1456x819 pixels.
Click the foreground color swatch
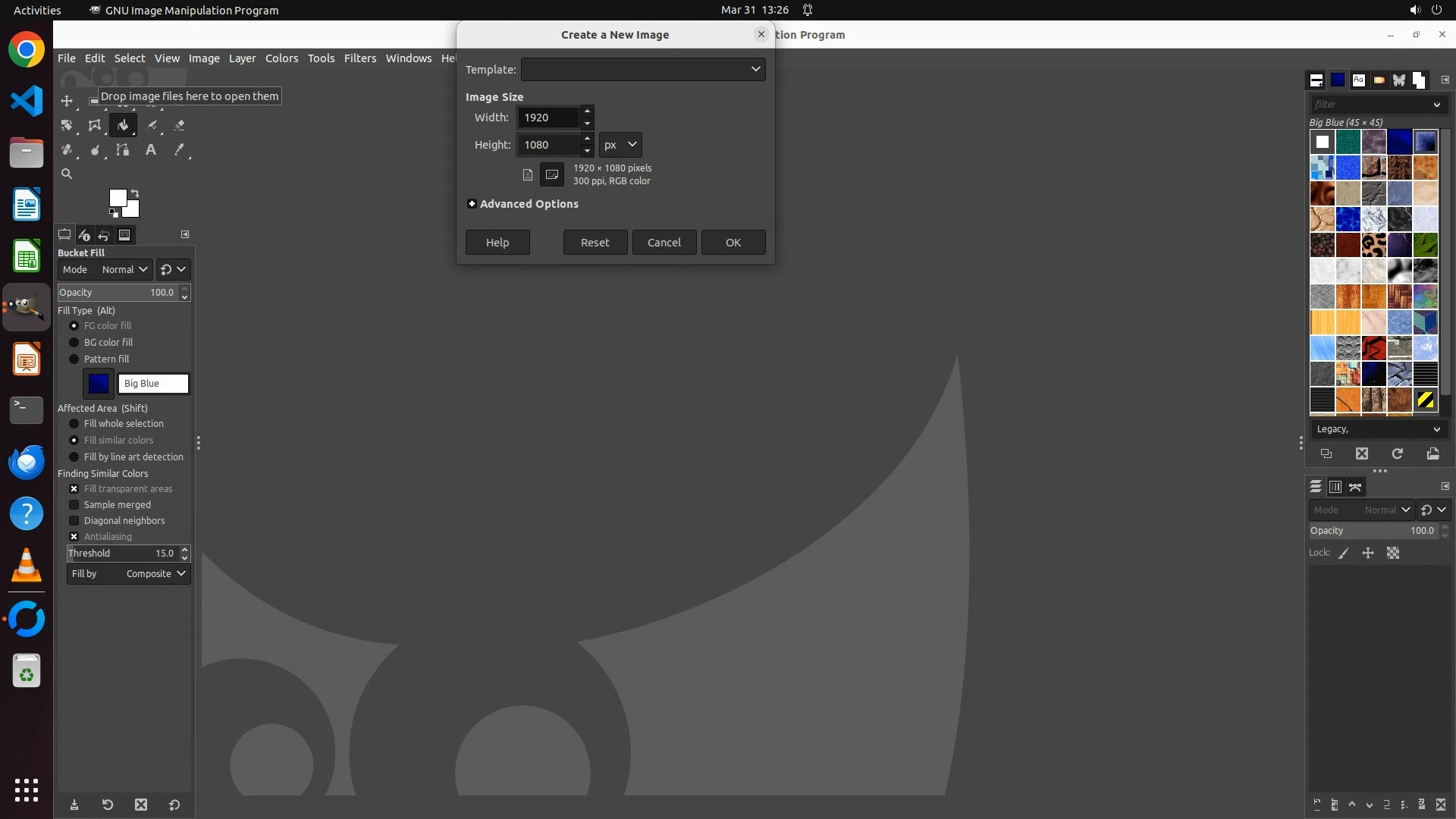click(117, 199)
